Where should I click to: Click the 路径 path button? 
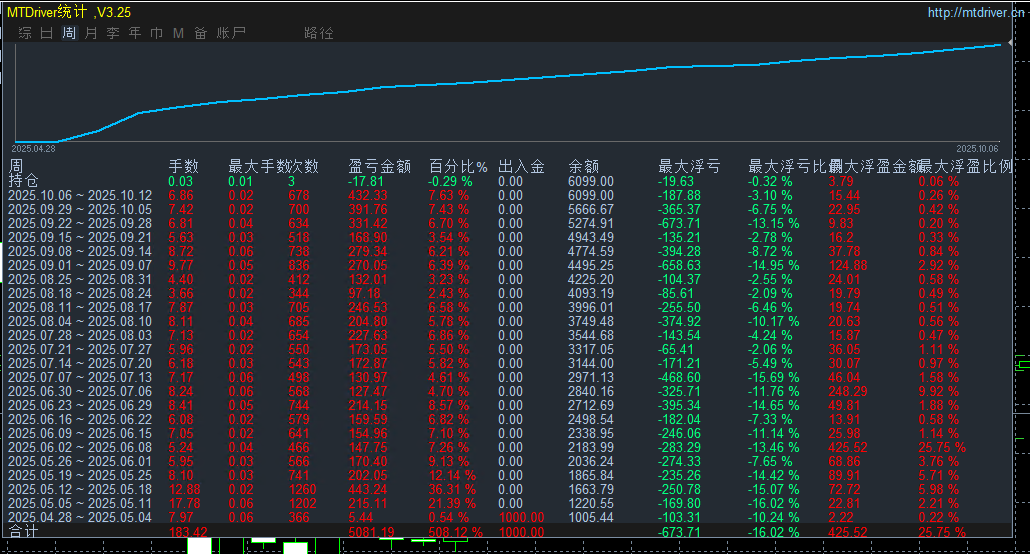pos(319,33)
